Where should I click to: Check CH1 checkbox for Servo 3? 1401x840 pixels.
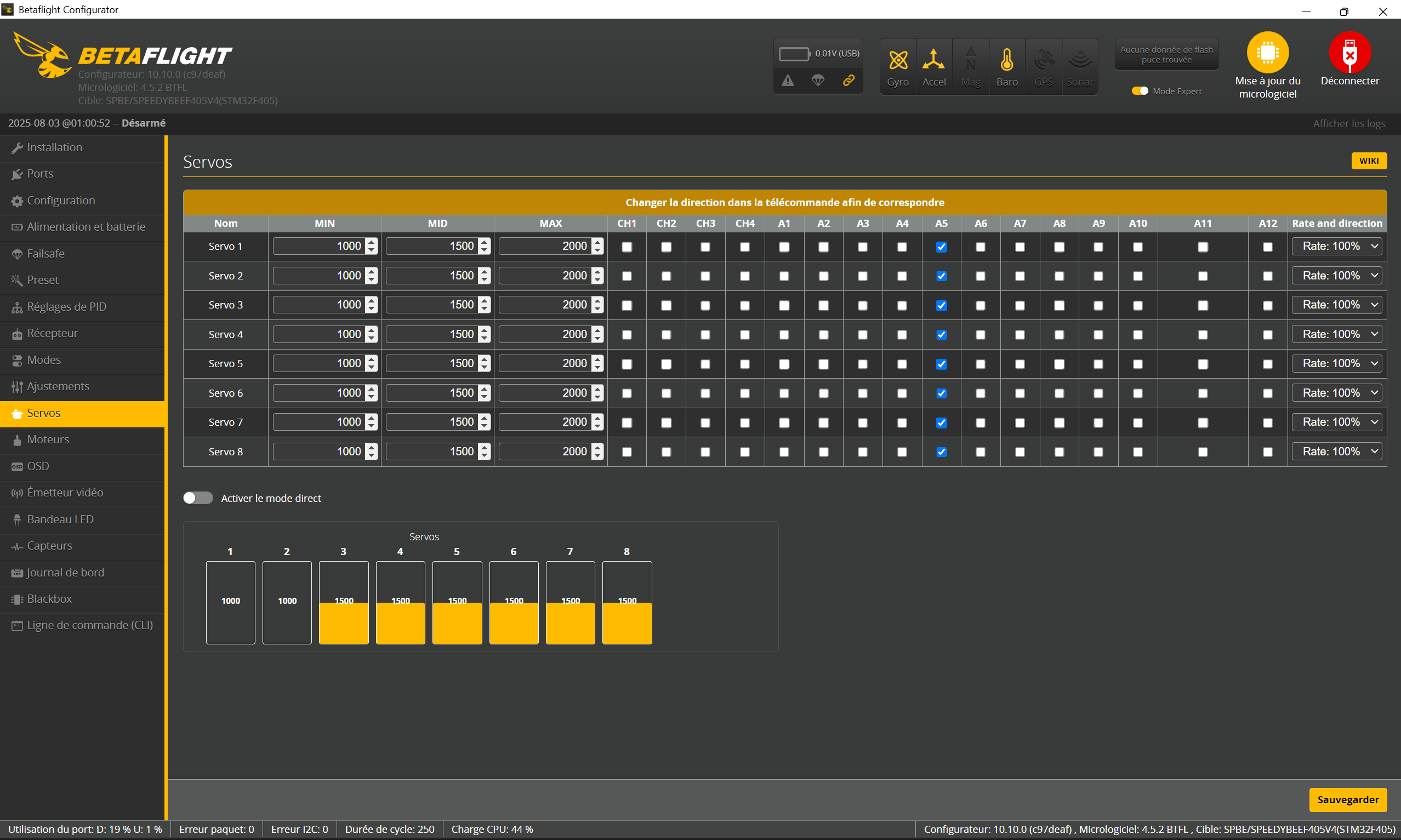[x=627, y=306]
